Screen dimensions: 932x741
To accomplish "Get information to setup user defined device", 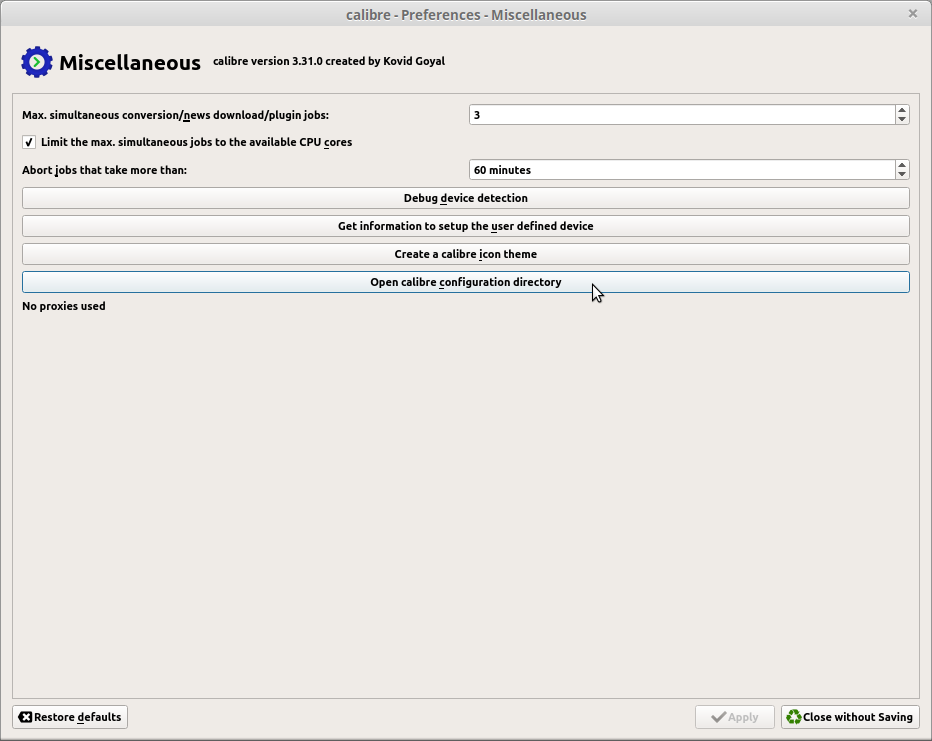I will point(465,226).
